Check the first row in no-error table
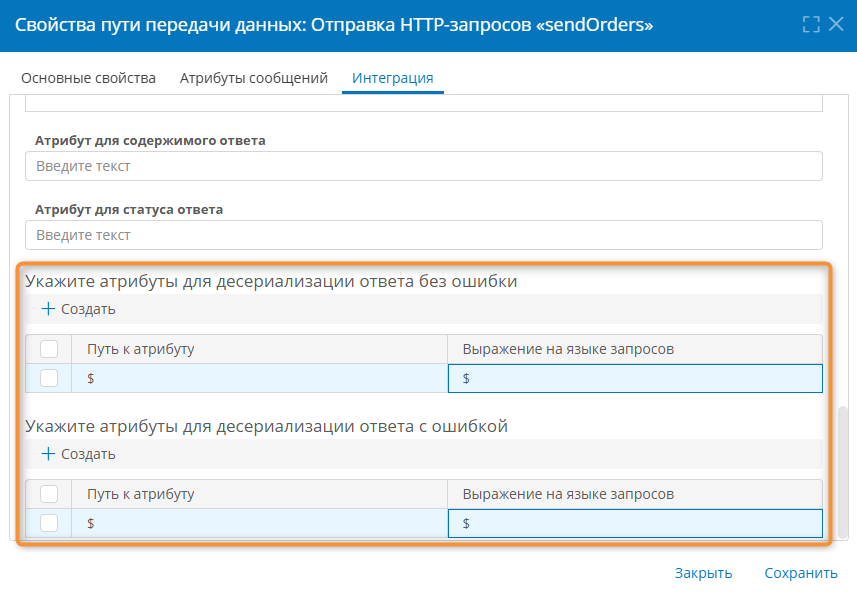Image resolution: width=857 pixels, height=595 pixels. click(x=49, y=378)
